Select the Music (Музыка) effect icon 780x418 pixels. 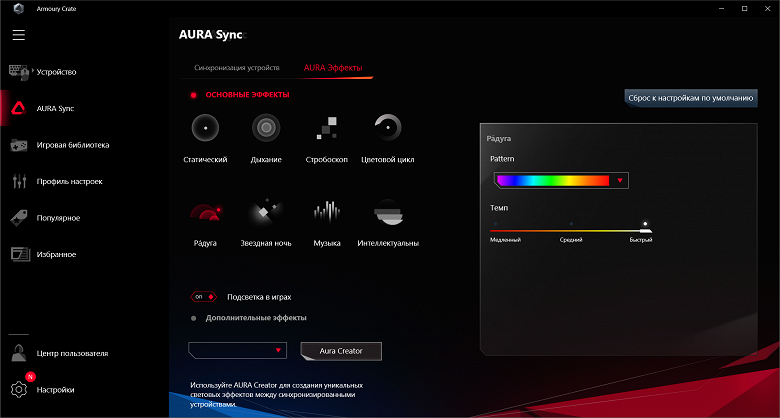(327, 212)
